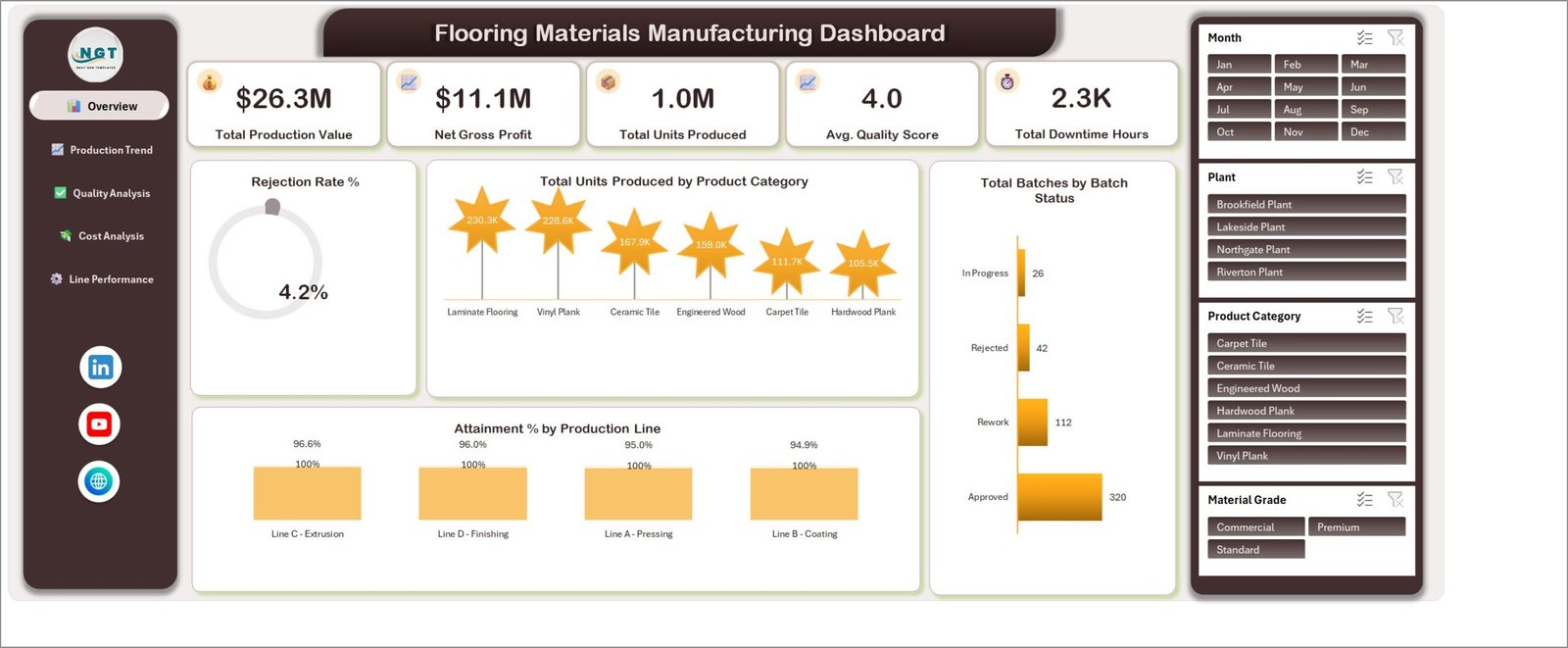Choose May in the Month slicer
The image size is (1568, 648).
tap(1306, 87)
